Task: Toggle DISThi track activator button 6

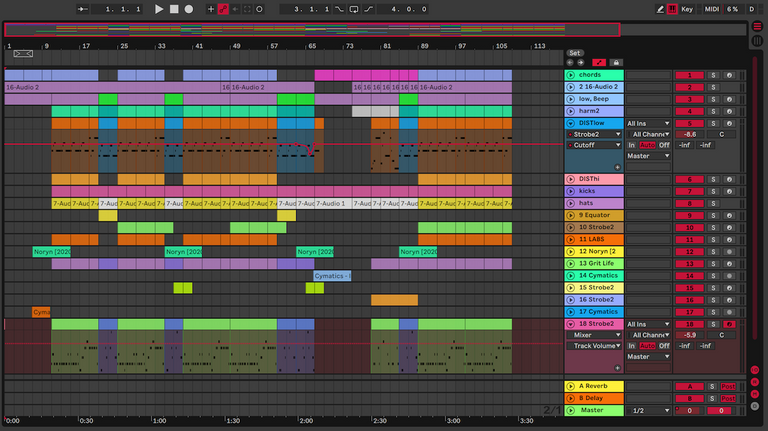Action: pyautogui.click(x=689, y=179)
